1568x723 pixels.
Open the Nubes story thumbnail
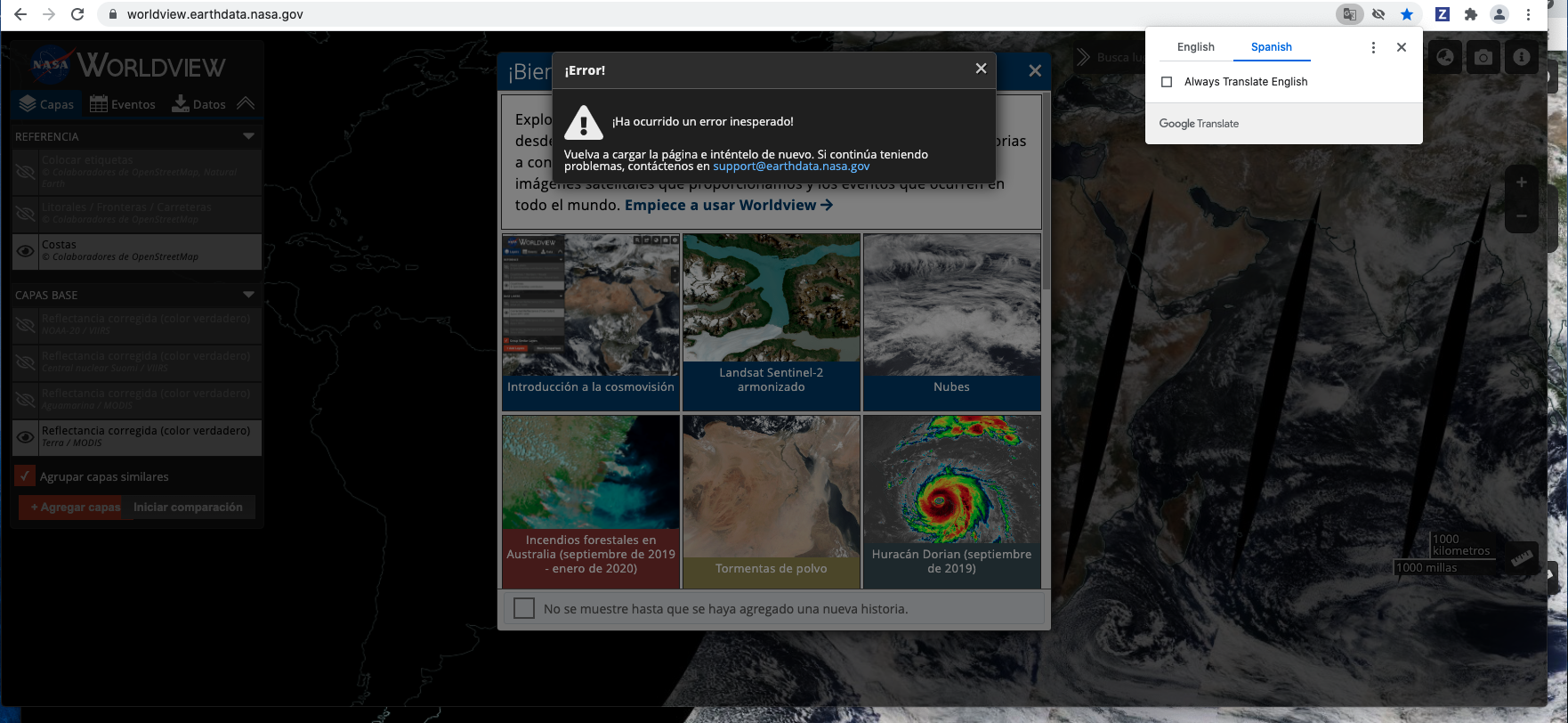(952, 322)
